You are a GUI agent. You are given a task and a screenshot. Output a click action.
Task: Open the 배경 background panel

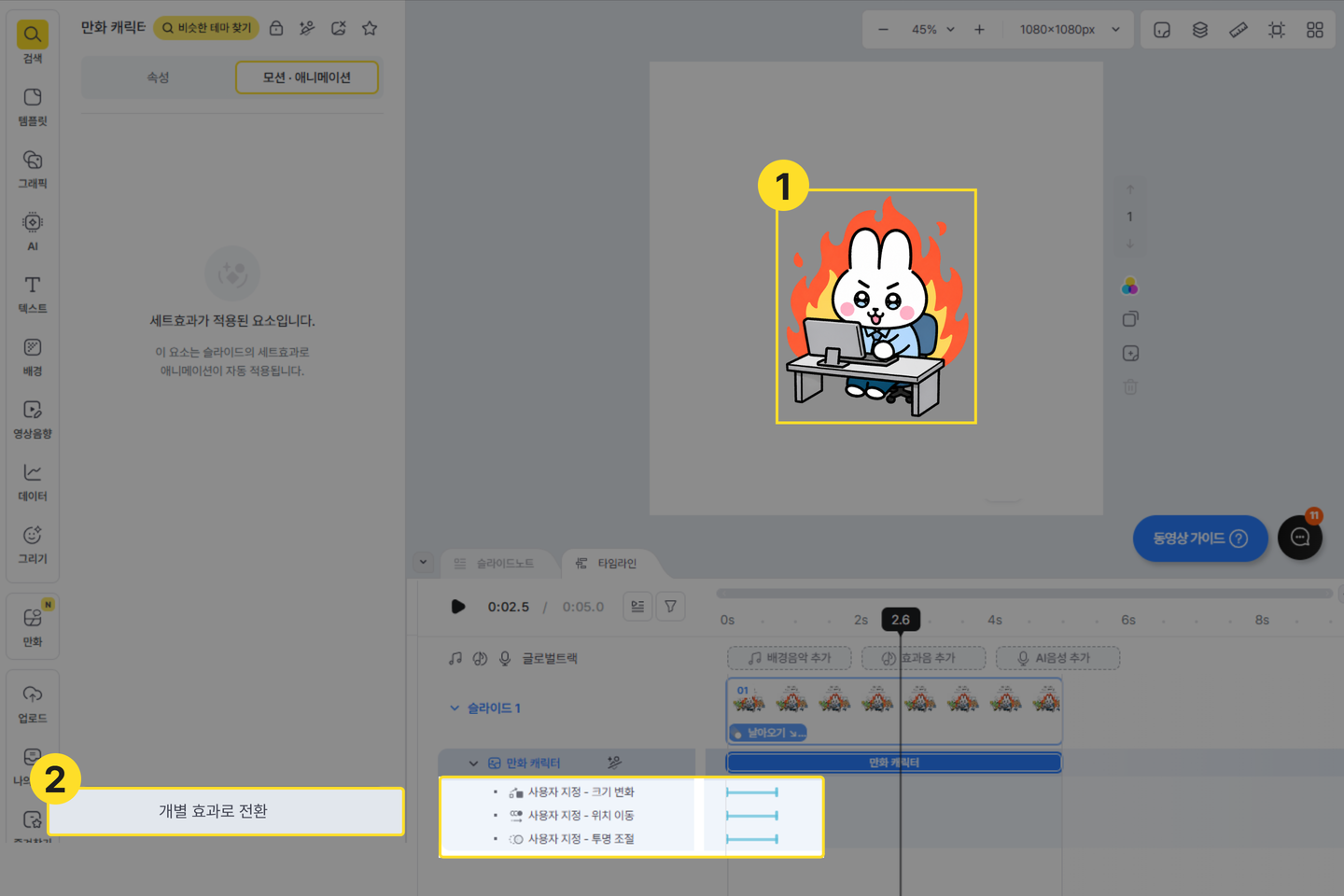pyautogui.click(x=33, y=357)
